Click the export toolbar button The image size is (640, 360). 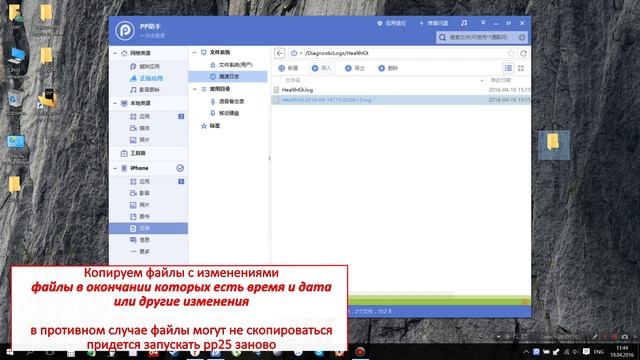pos(355,68)
